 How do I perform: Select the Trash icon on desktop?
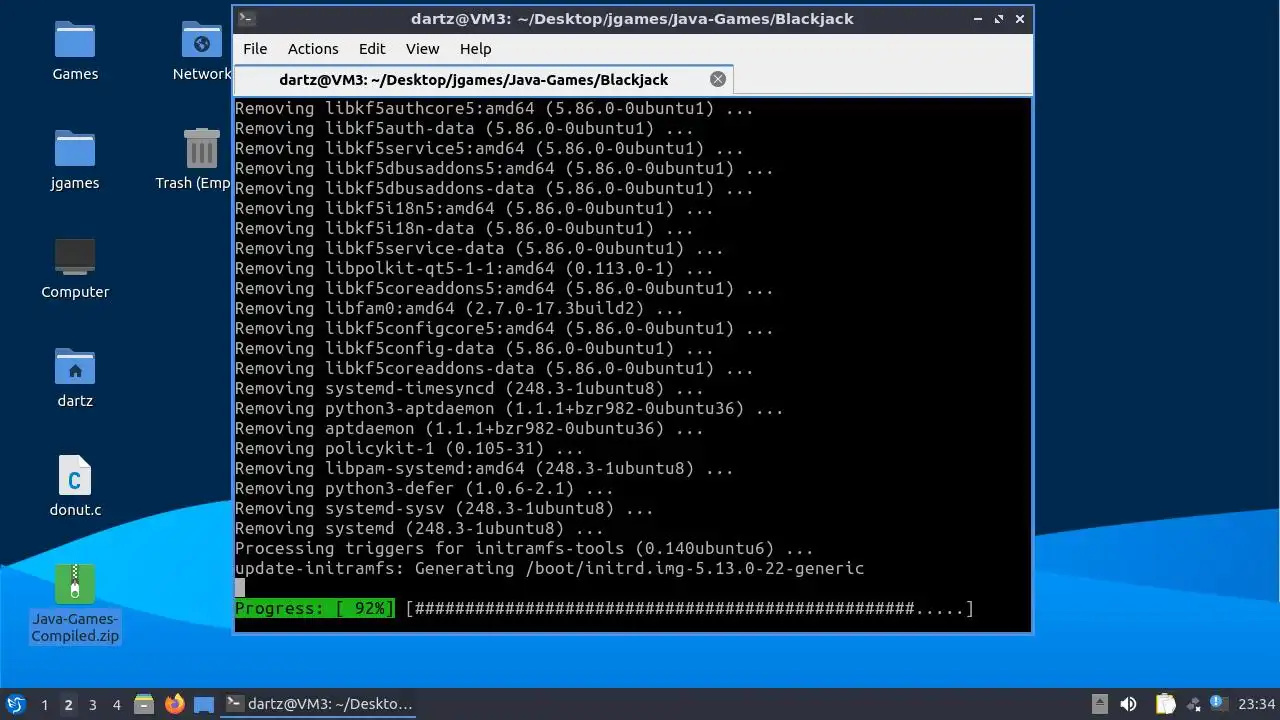[201, 160]
